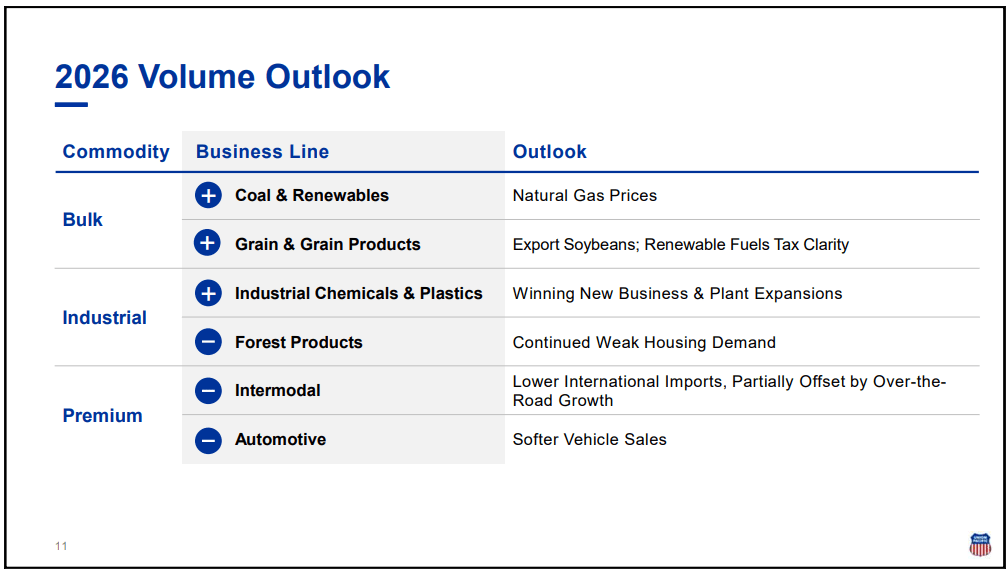
Task: Click the minus icon beside Intermodal
Action: [x=208, y=391]
